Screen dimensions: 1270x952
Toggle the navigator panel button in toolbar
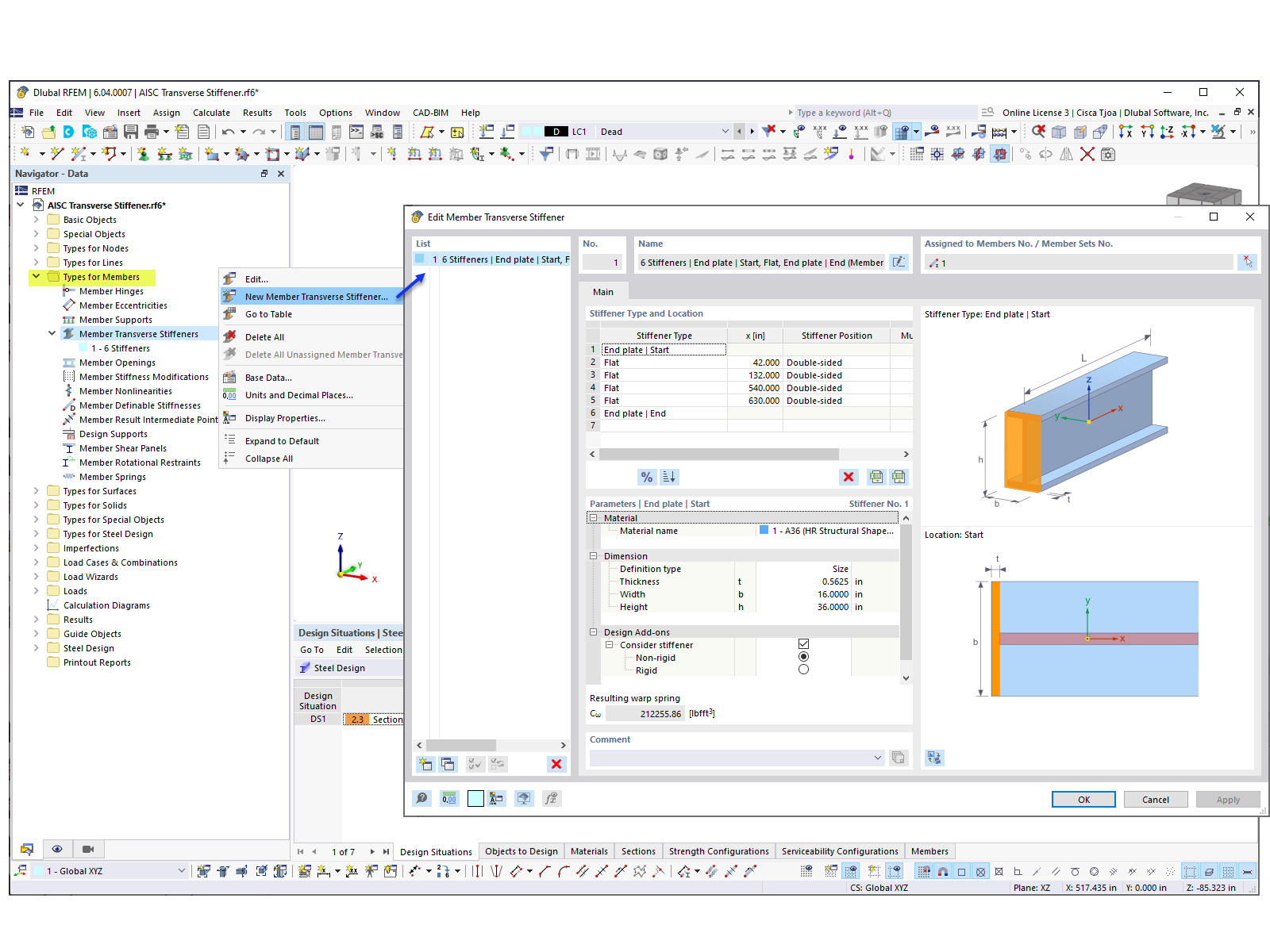coord(295,132)
